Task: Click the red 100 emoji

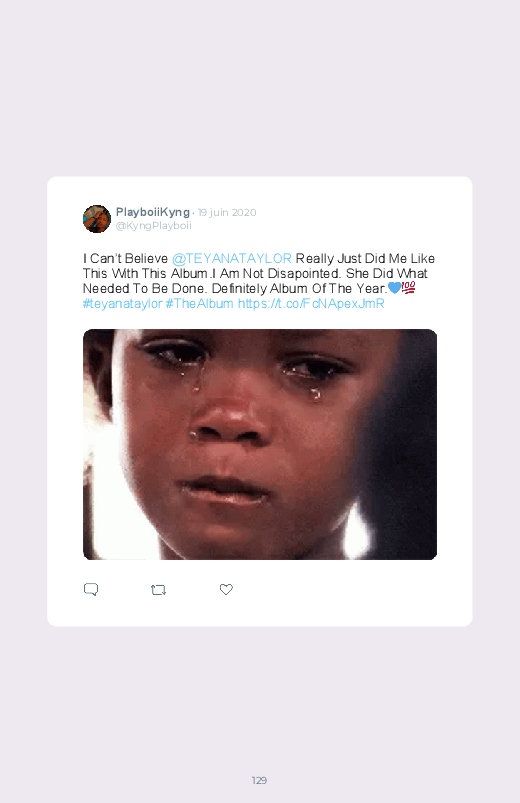Action: (x=408, y=288)
